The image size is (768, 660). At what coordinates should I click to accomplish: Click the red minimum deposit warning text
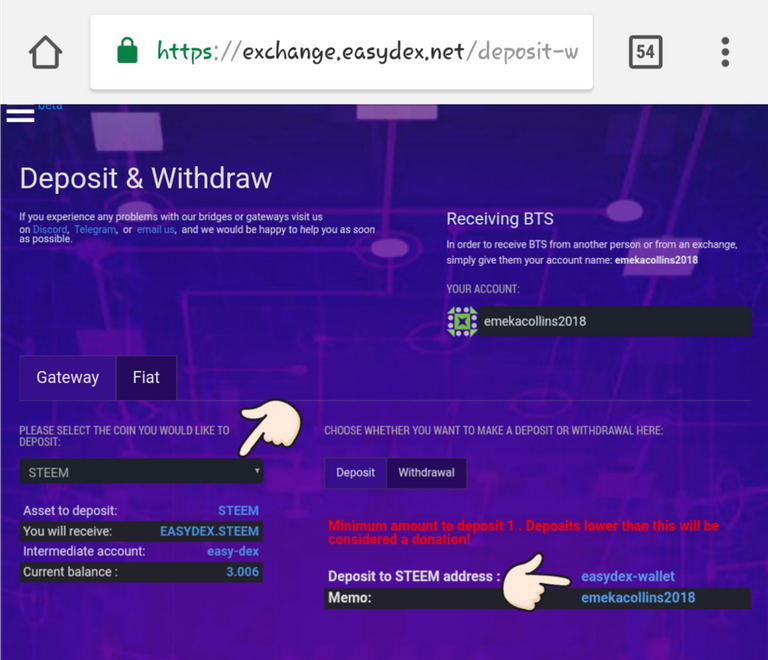coord(523,532)
